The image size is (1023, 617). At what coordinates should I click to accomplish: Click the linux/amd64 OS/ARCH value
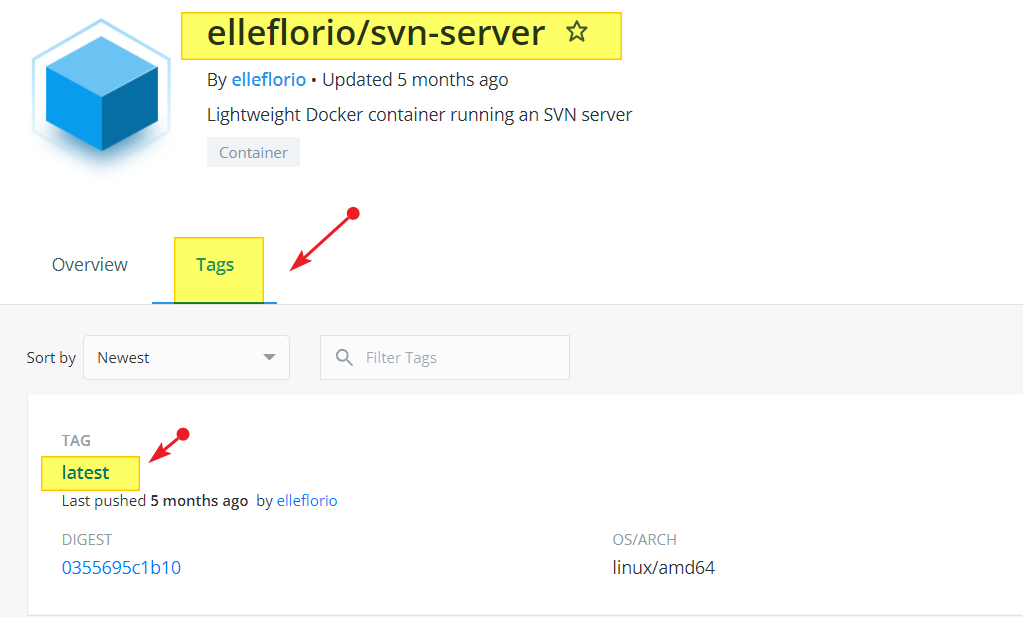664,567
